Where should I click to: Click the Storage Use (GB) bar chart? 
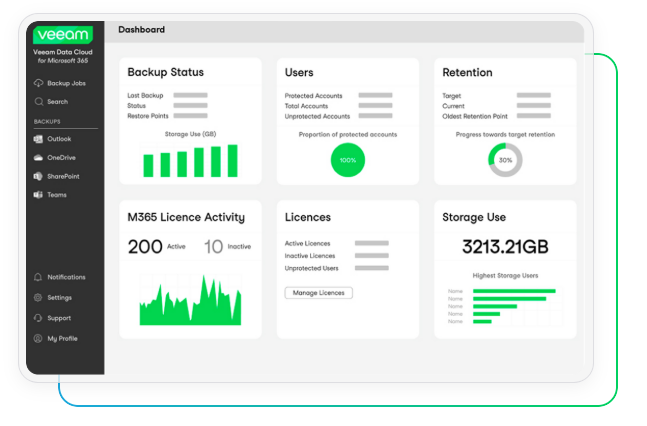[x=190, y=161]
